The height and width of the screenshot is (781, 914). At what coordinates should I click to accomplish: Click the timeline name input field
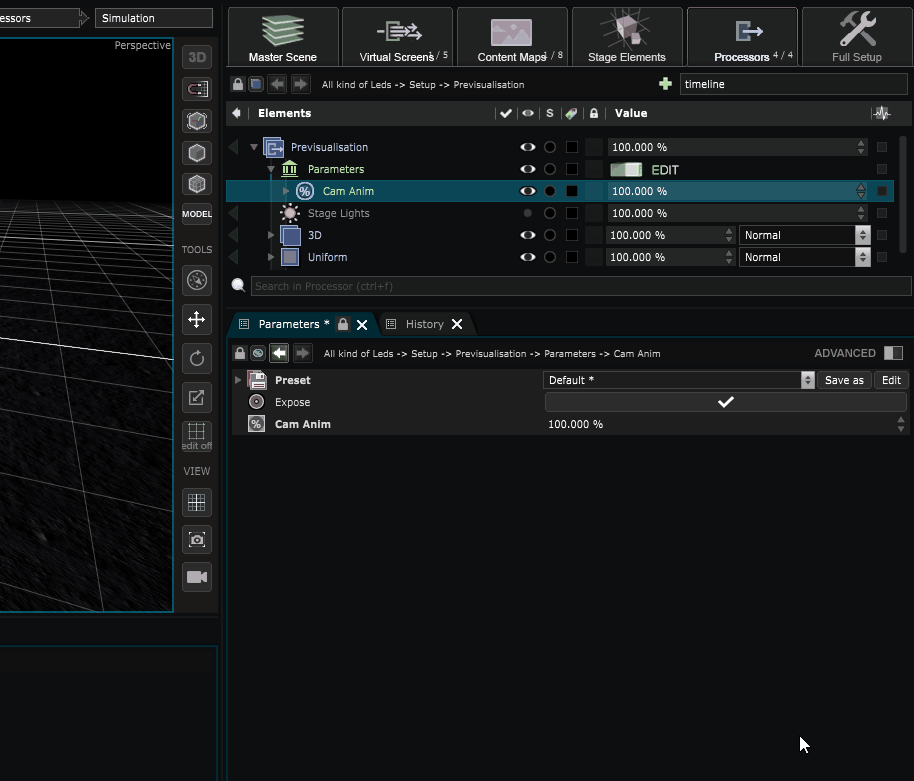point(793,84)
